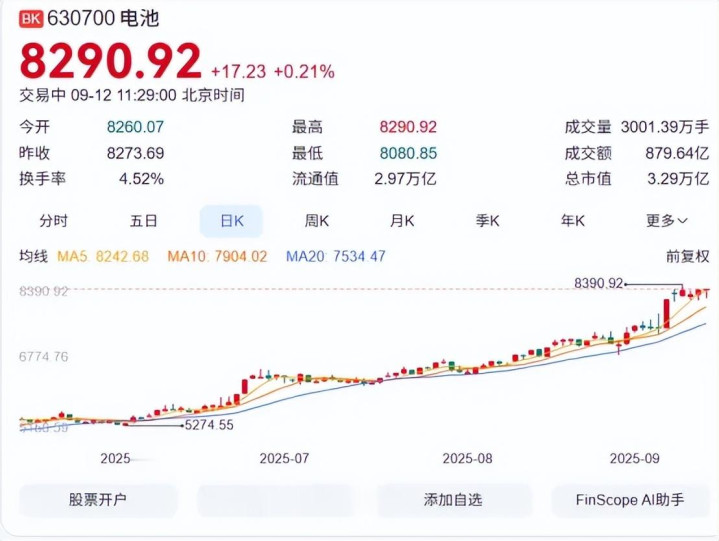Select the 日K chart tab

(231, 220)
